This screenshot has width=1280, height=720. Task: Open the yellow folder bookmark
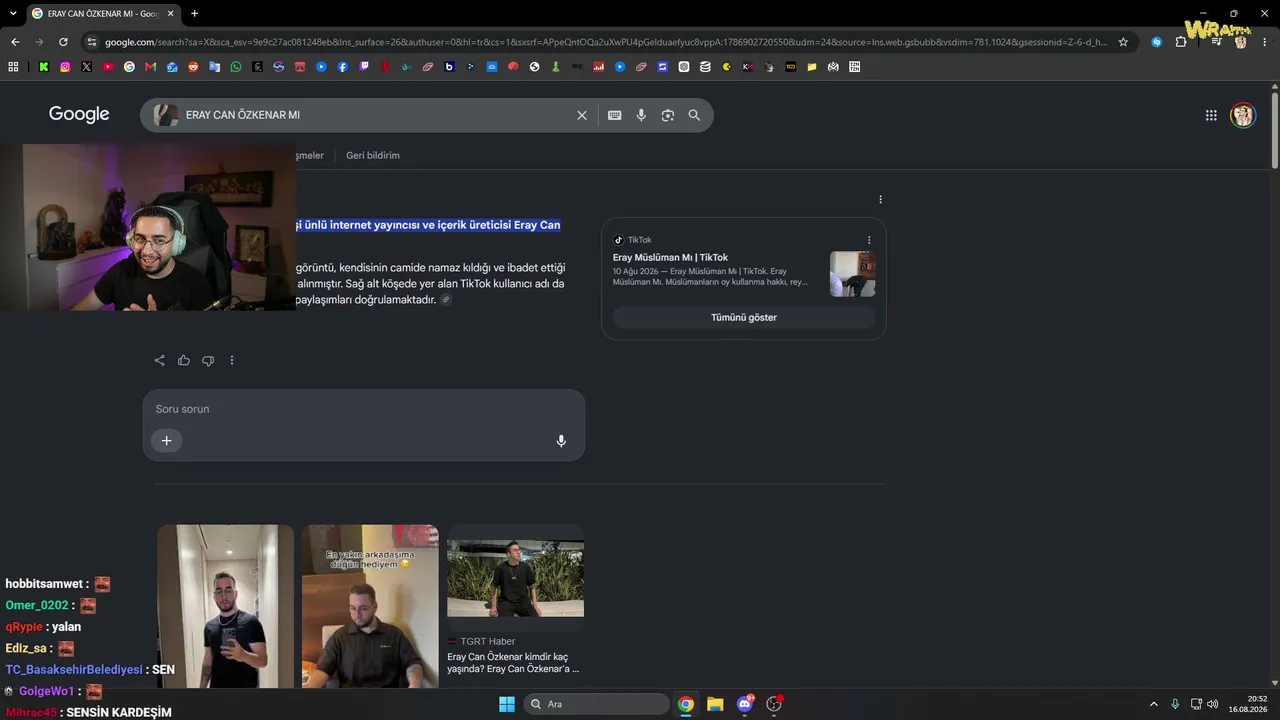[812, 67]
